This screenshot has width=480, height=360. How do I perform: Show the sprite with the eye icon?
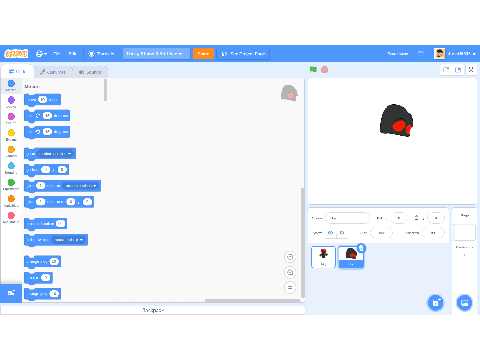[330, 232]
